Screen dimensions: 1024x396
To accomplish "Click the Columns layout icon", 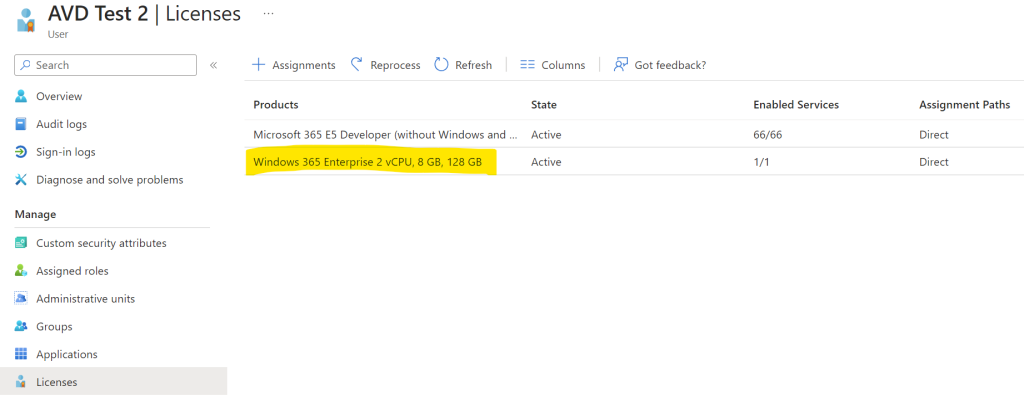I will 527,65.
